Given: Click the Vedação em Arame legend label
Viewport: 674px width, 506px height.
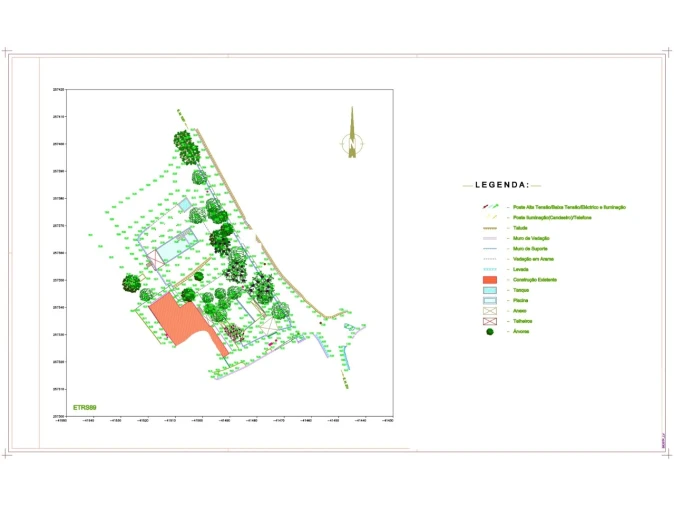Looking at the screenshot, I should click(534, 259).
